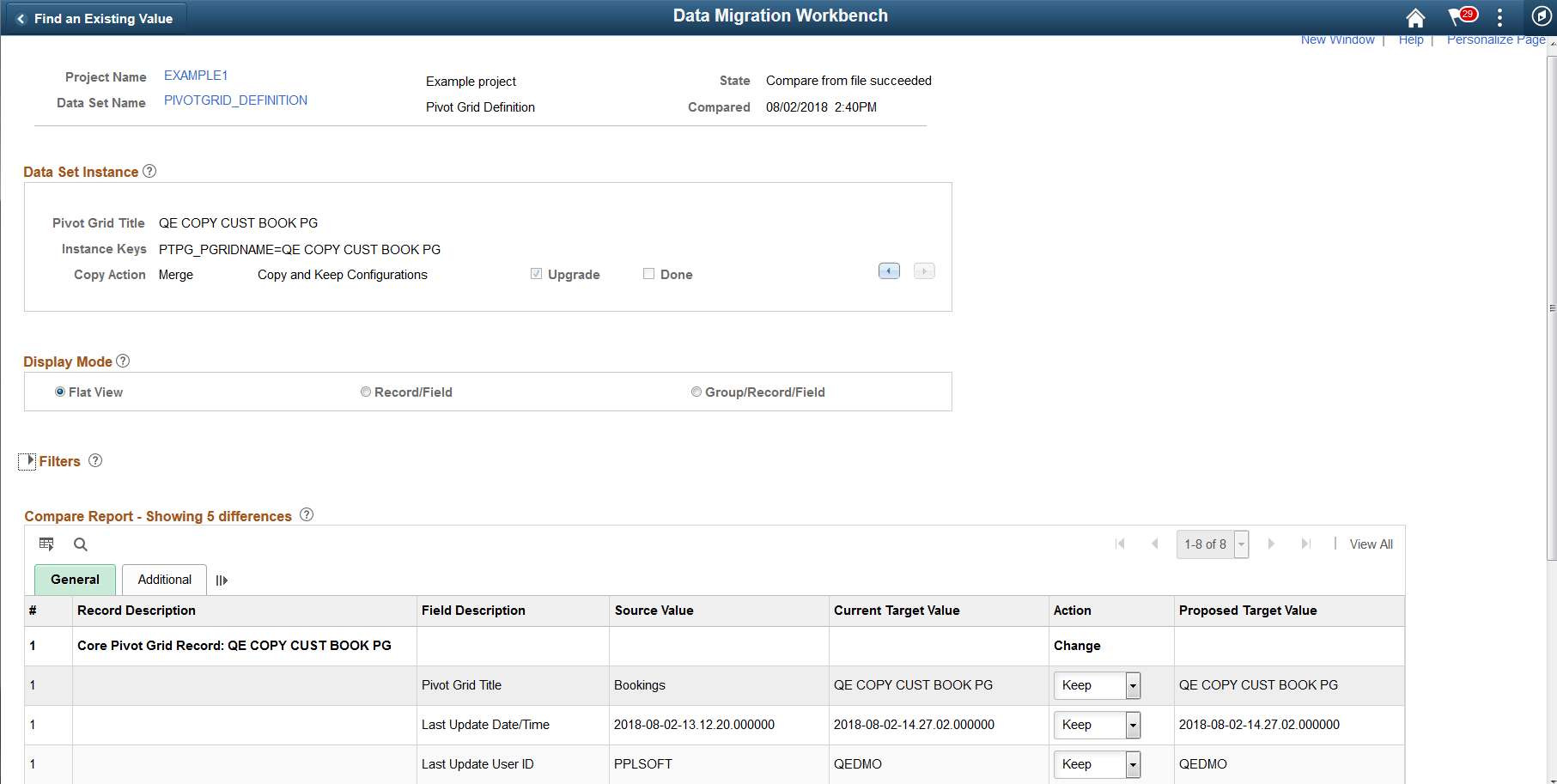Click the Help link
This screenshot has height=784, width=1557.
[x=1411, y=40]
